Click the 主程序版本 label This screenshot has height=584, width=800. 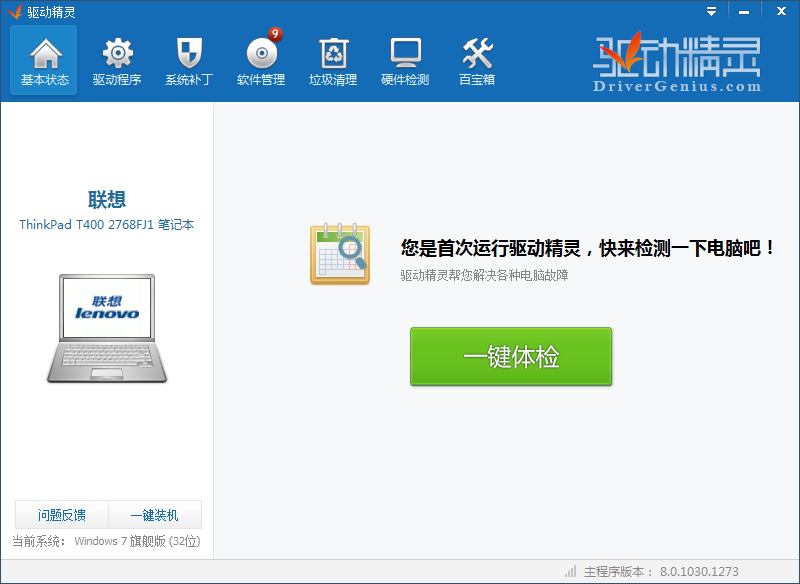[618, 571]
